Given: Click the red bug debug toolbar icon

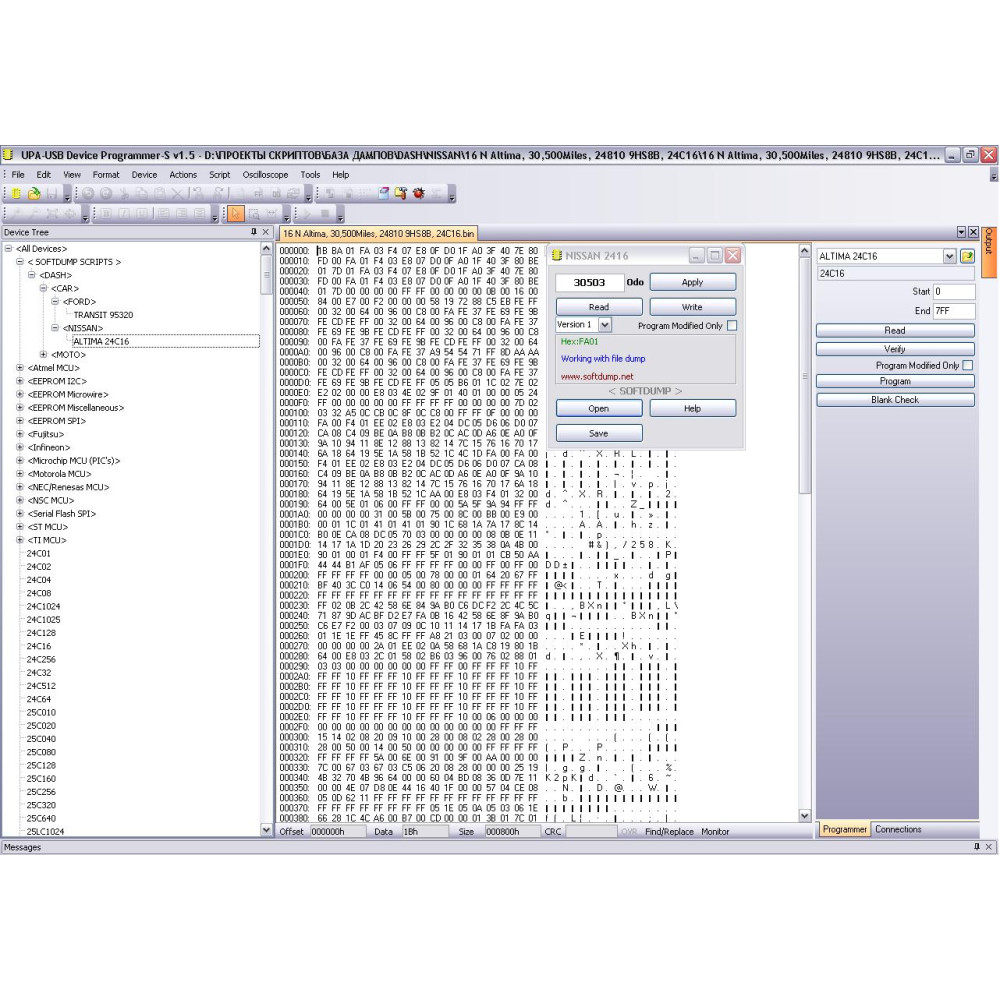Looking at the screenshot, I should (x=419, y=193).
